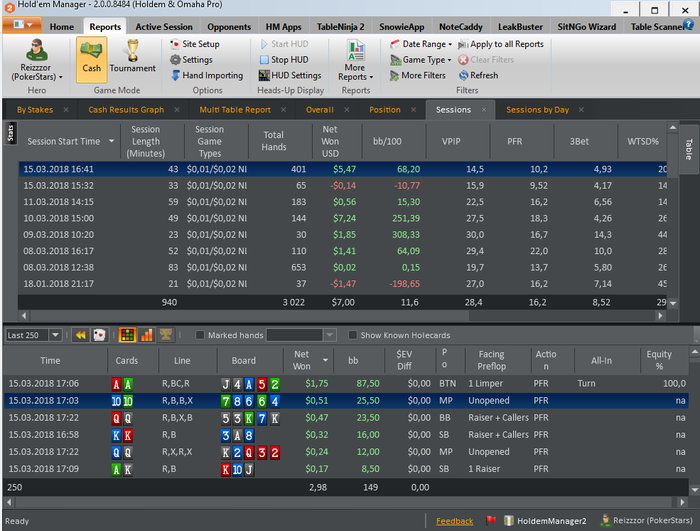The height and width of the screenshot is (531, 700).
Task: Enable Show Known Holecards checkbox
Action: 353,335
